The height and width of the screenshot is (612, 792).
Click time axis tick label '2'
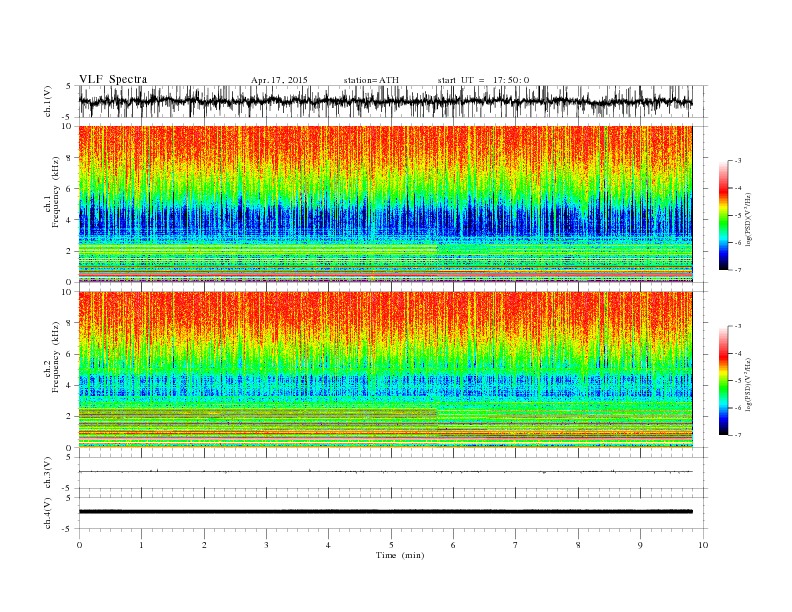click(204, 545)
